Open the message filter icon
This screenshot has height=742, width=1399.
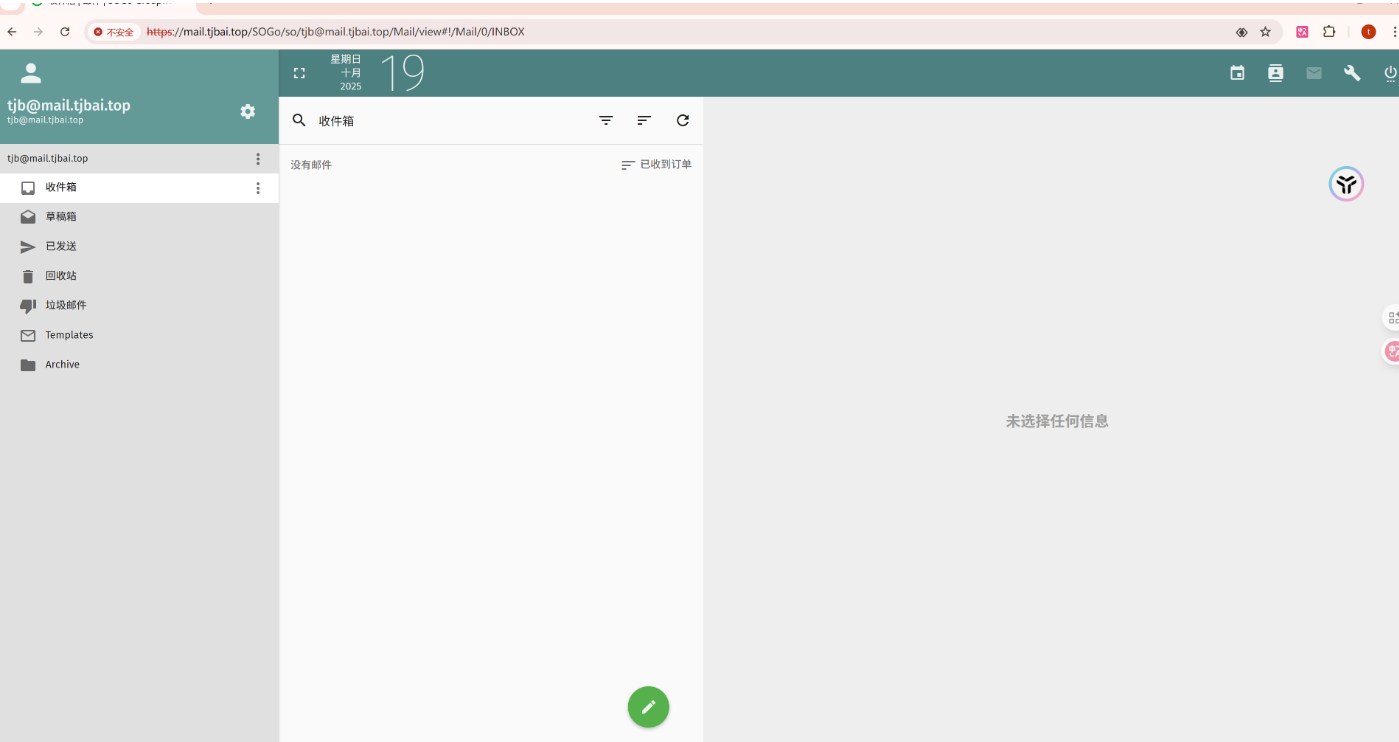(x=606, y=120)
